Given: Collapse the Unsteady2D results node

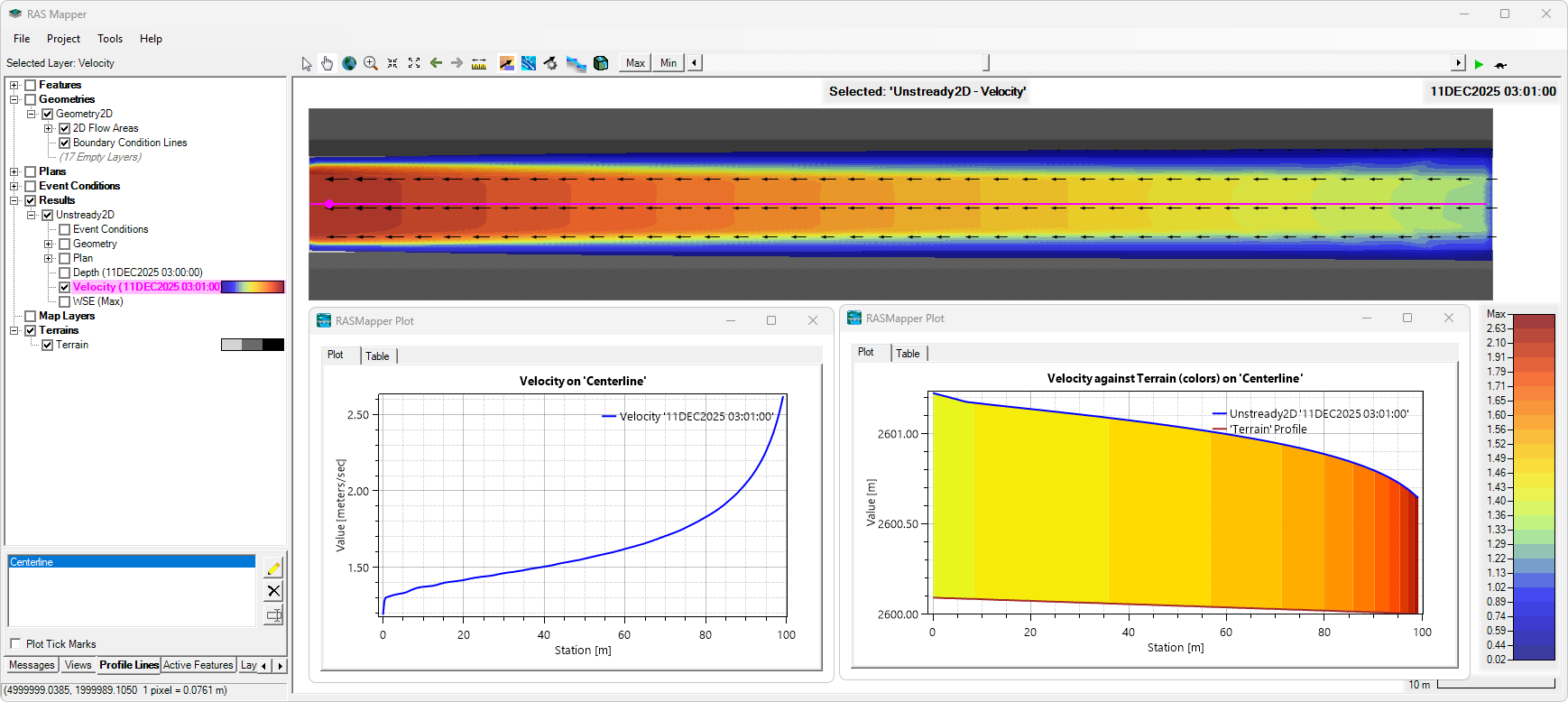Looking at the screenshot, I should tap(32, 215).
